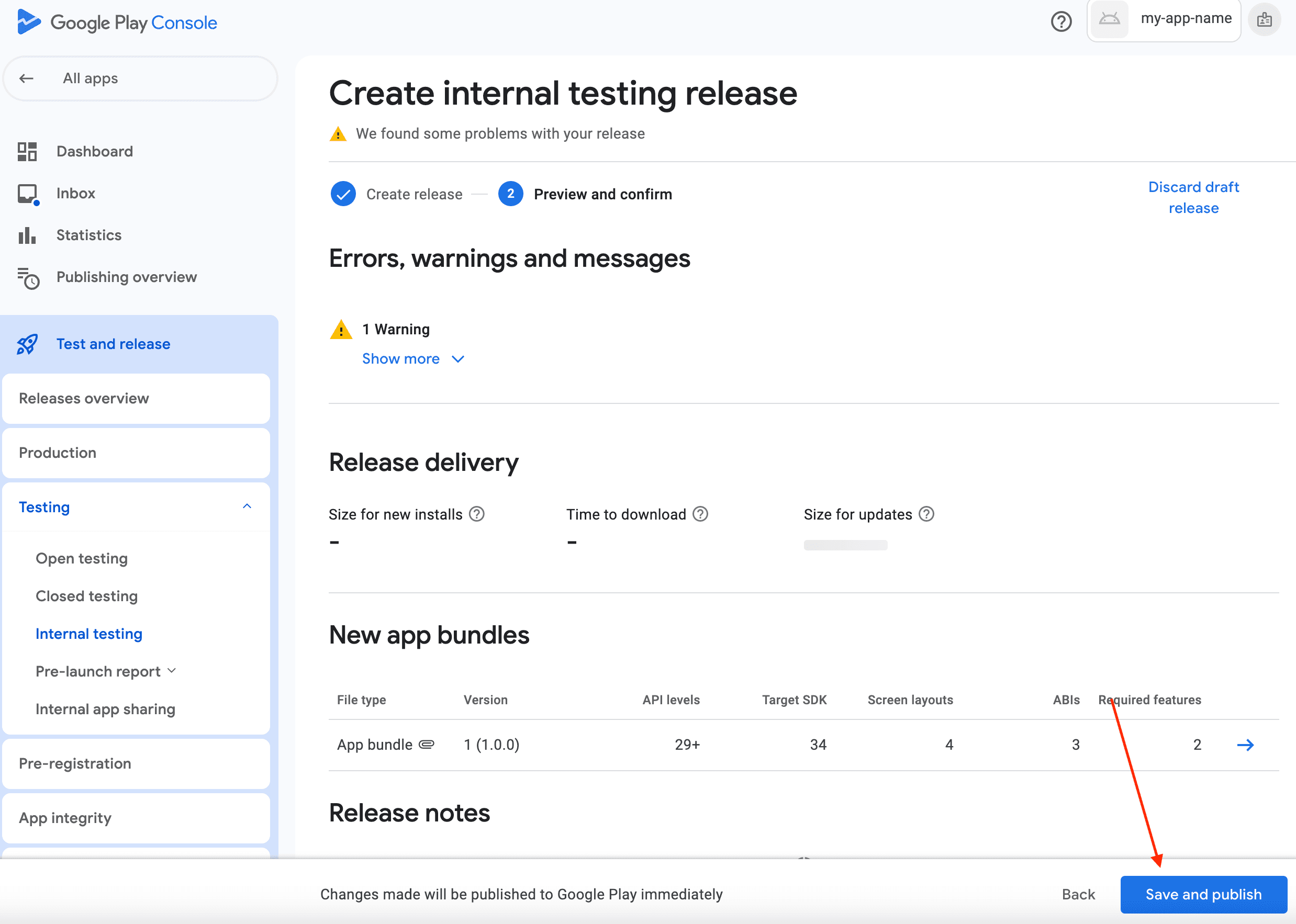Collapse the Testing section chevron

tap(247, 506)
